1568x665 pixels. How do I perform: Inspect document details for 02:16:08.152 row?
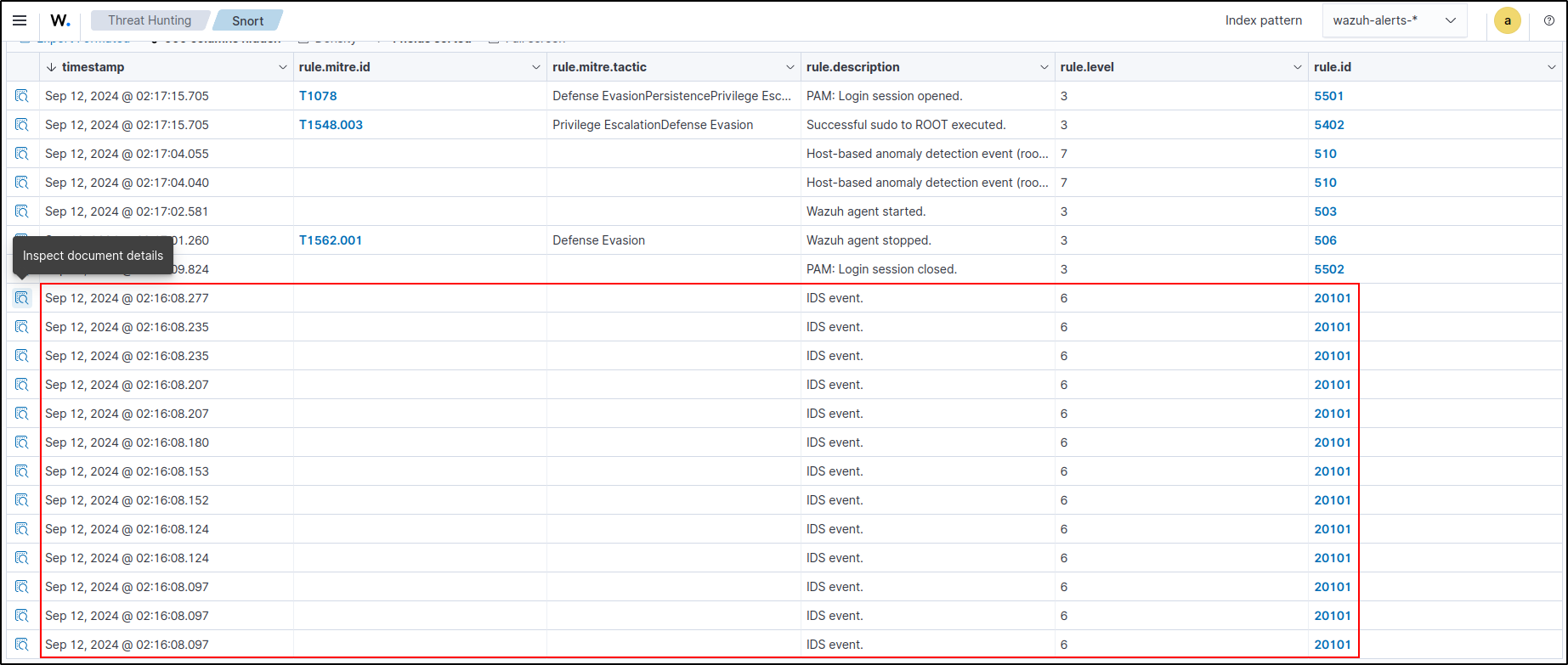click(x=22, y=500)
